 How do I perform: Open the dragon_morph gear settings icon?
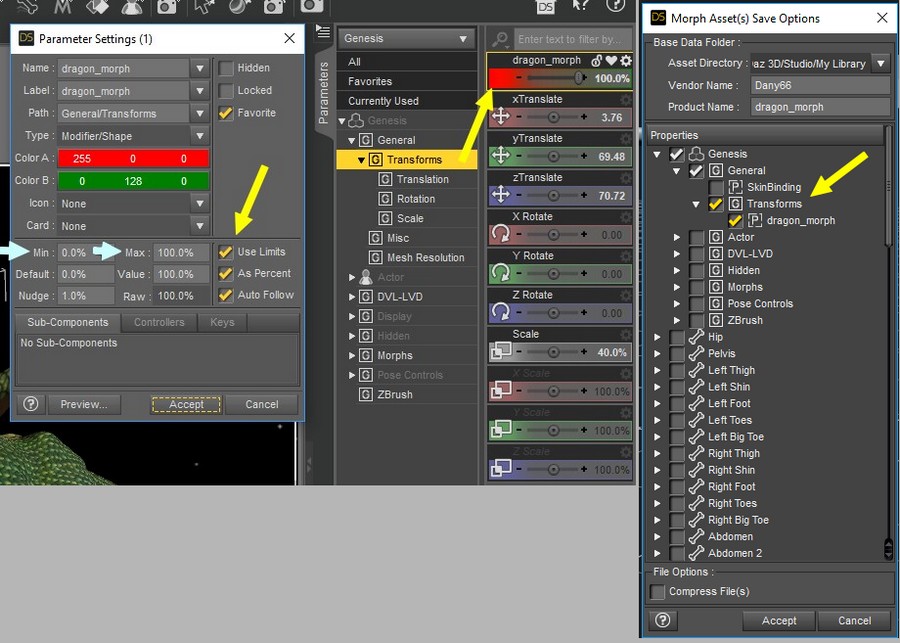click(x=626, y=60)
